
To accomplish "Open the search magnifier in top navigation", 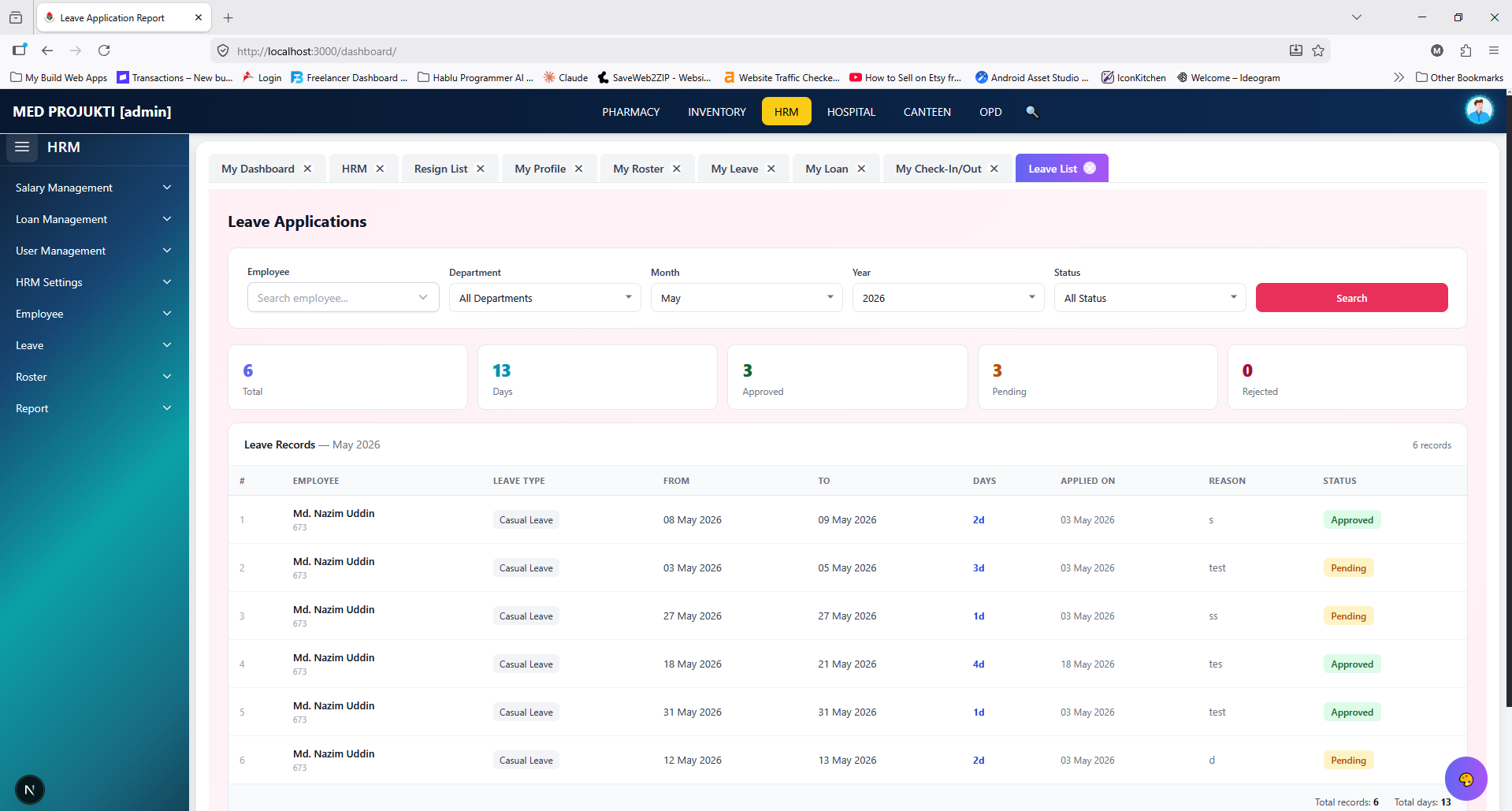I will [x=1032, y=112].
